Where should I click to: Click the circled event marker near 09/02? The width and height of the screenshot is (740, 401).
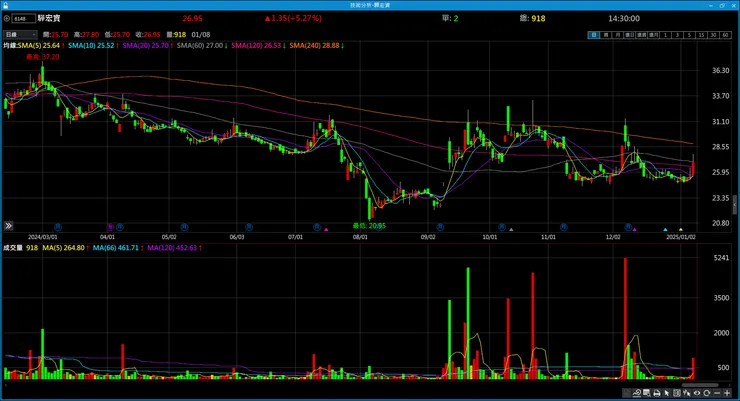click(440, 227)
